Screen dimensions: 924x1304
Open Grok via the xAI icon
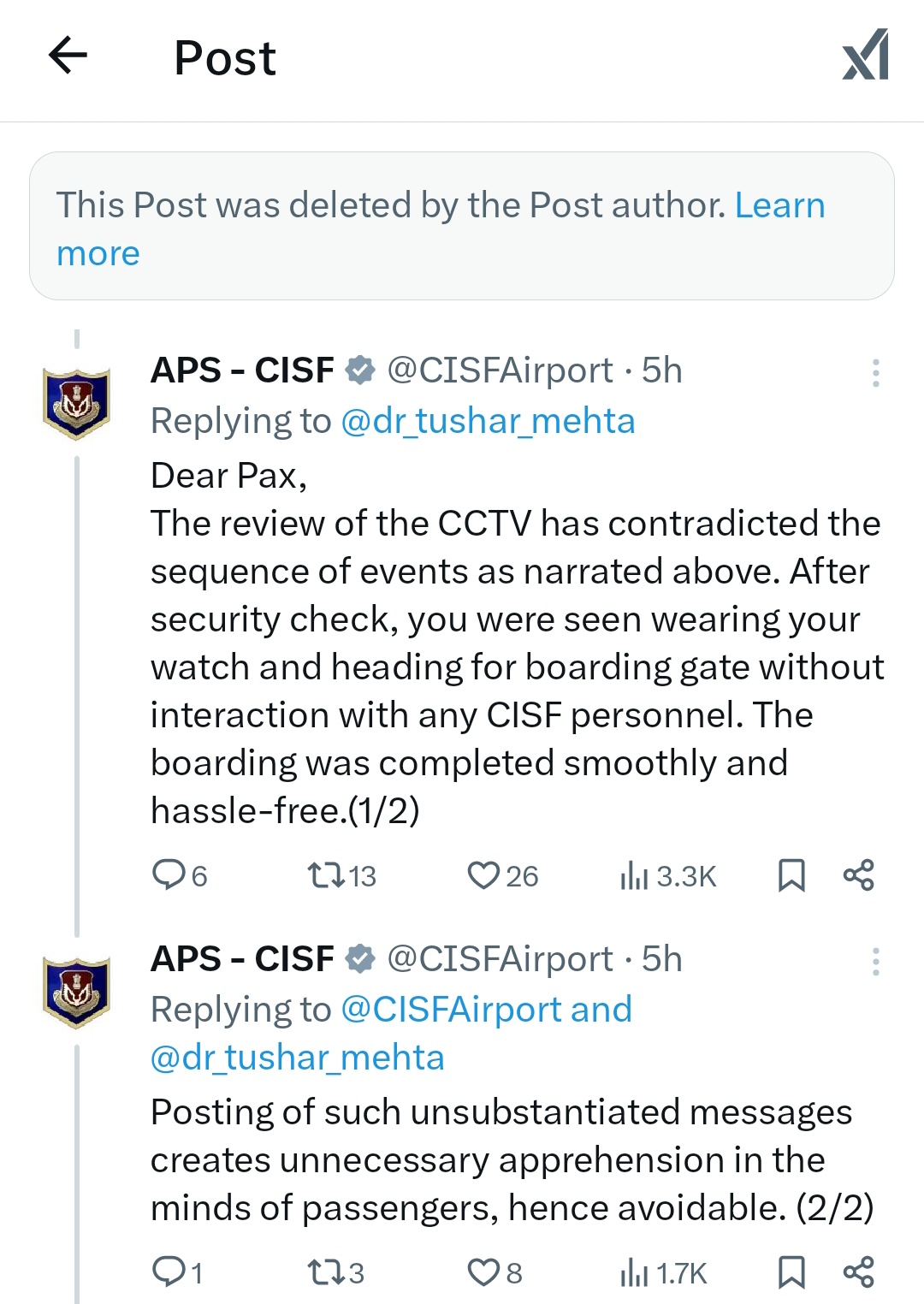coord(866,56)
